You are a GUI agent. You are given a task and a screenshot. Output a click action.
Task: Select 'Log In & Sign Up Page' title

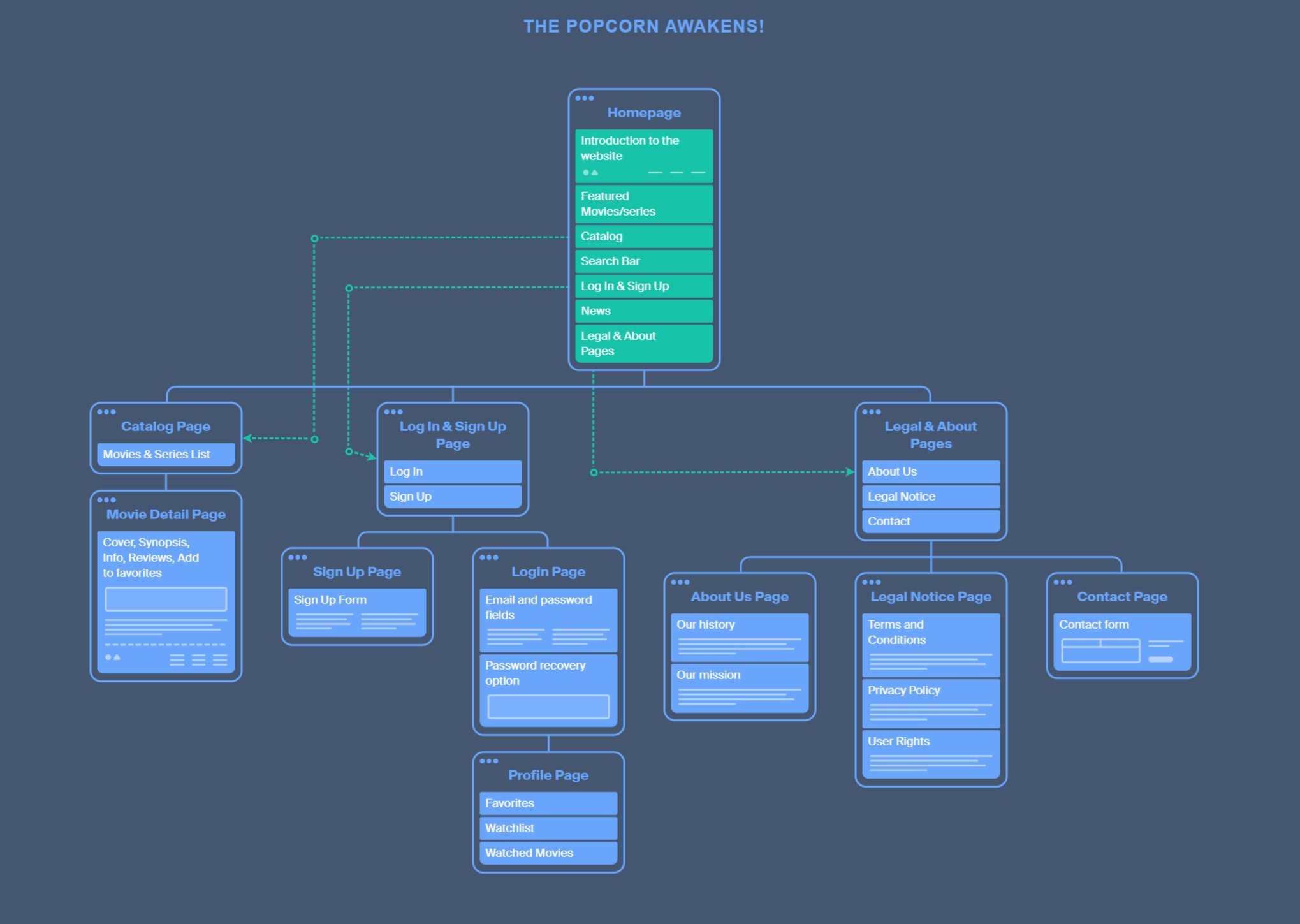453,435
